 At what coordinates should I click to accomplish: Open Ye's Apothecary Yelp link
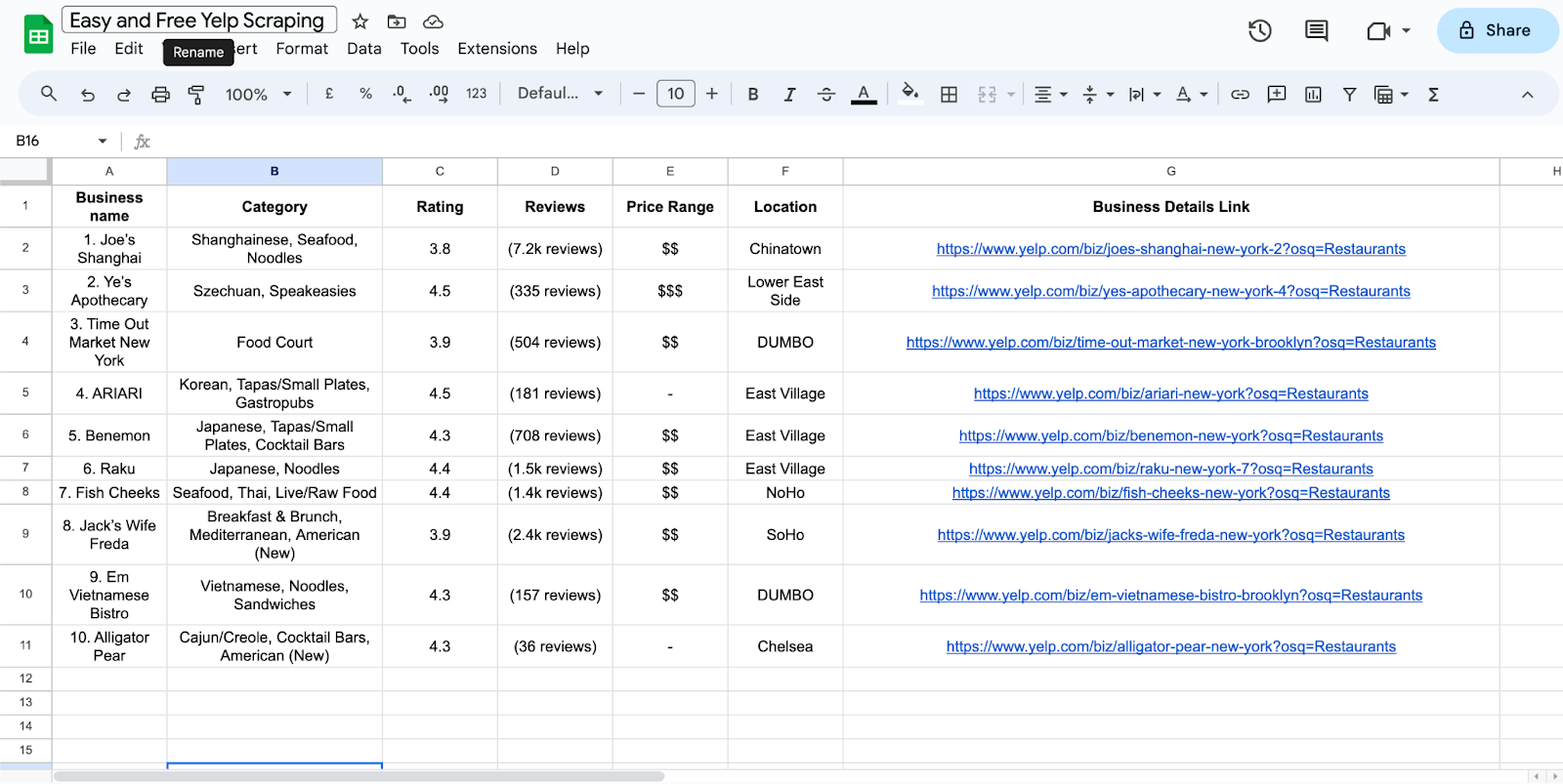pos(1170,291)
